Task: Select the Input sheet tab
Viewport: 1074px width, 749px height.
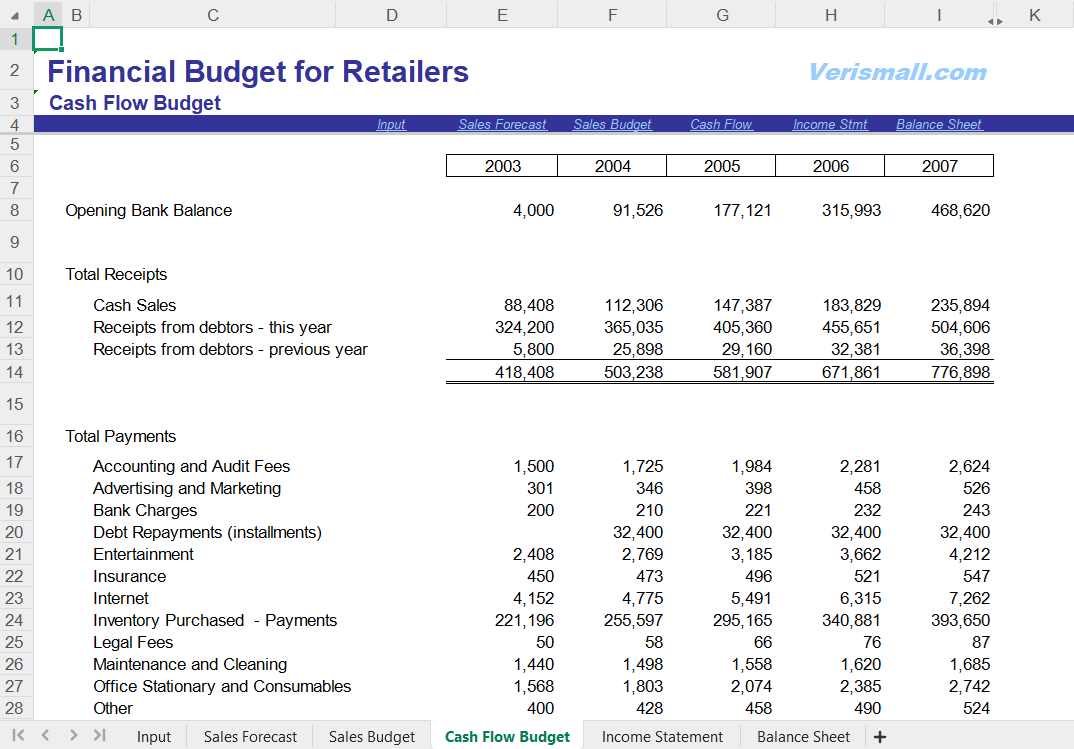Action: pos(154,737)
